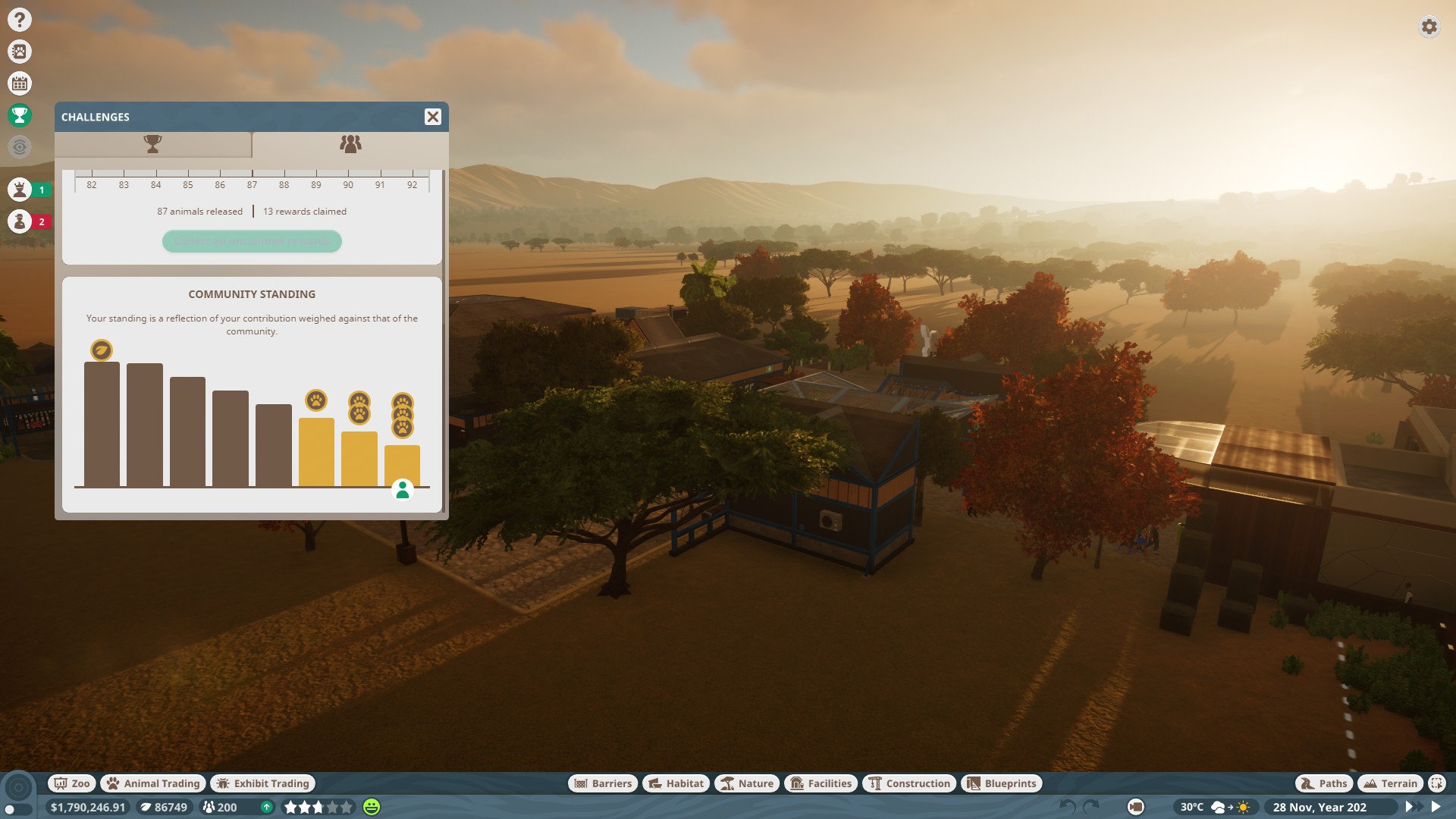Switch to the community group tab
Image resolution: width=1456 pixels, height=819 pixels.
pyautogui.click(x=350, y=144)
